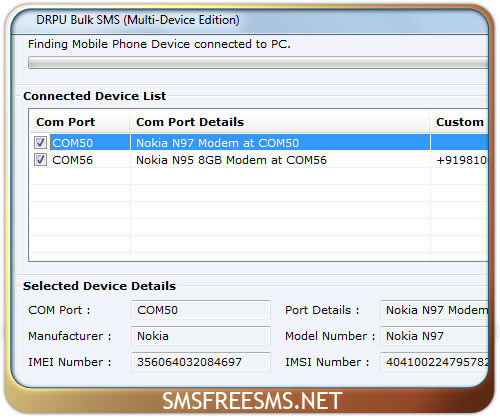Viewport: 500px width, 420px height.
Task: Uncheck the COM50 device checkbox
Action: coord(40,143)
